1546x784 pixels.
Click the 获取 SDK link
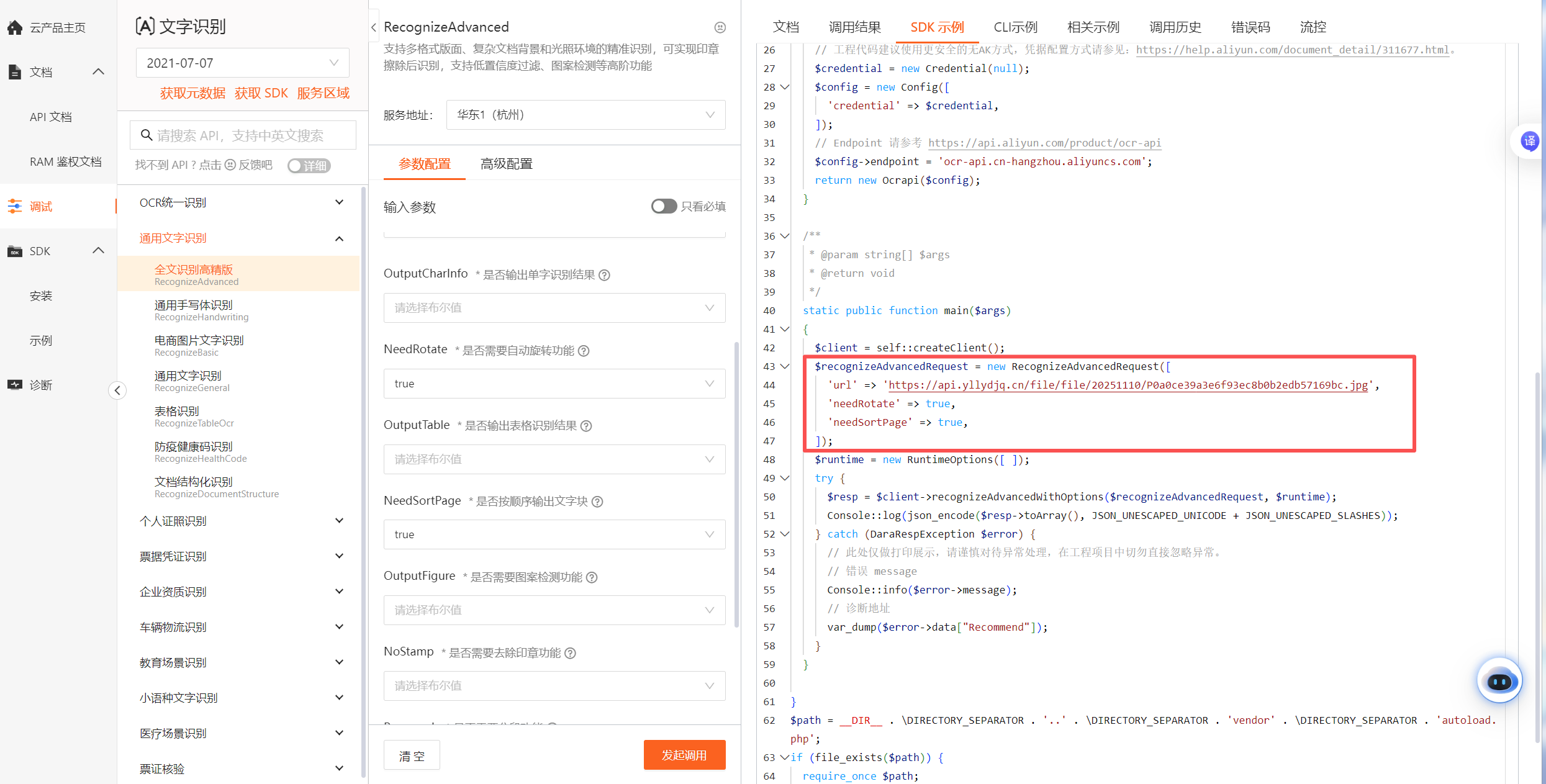click(x=261, y=93)
